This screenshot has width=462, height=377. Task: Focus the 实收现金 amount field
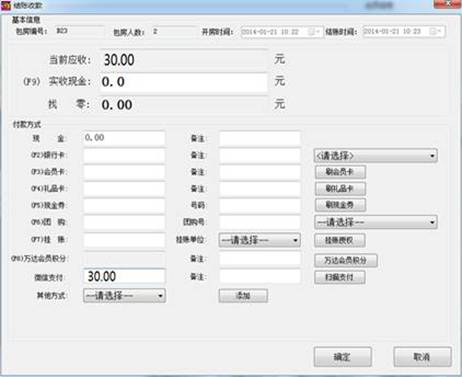tap(183, 82)
